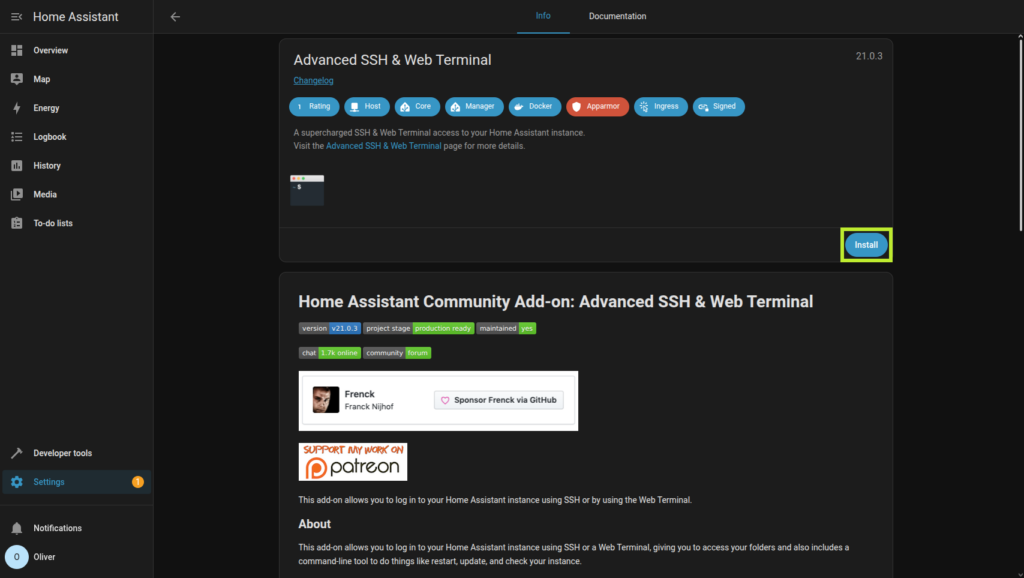Switch to the Info tab

[x=543, y=16]
